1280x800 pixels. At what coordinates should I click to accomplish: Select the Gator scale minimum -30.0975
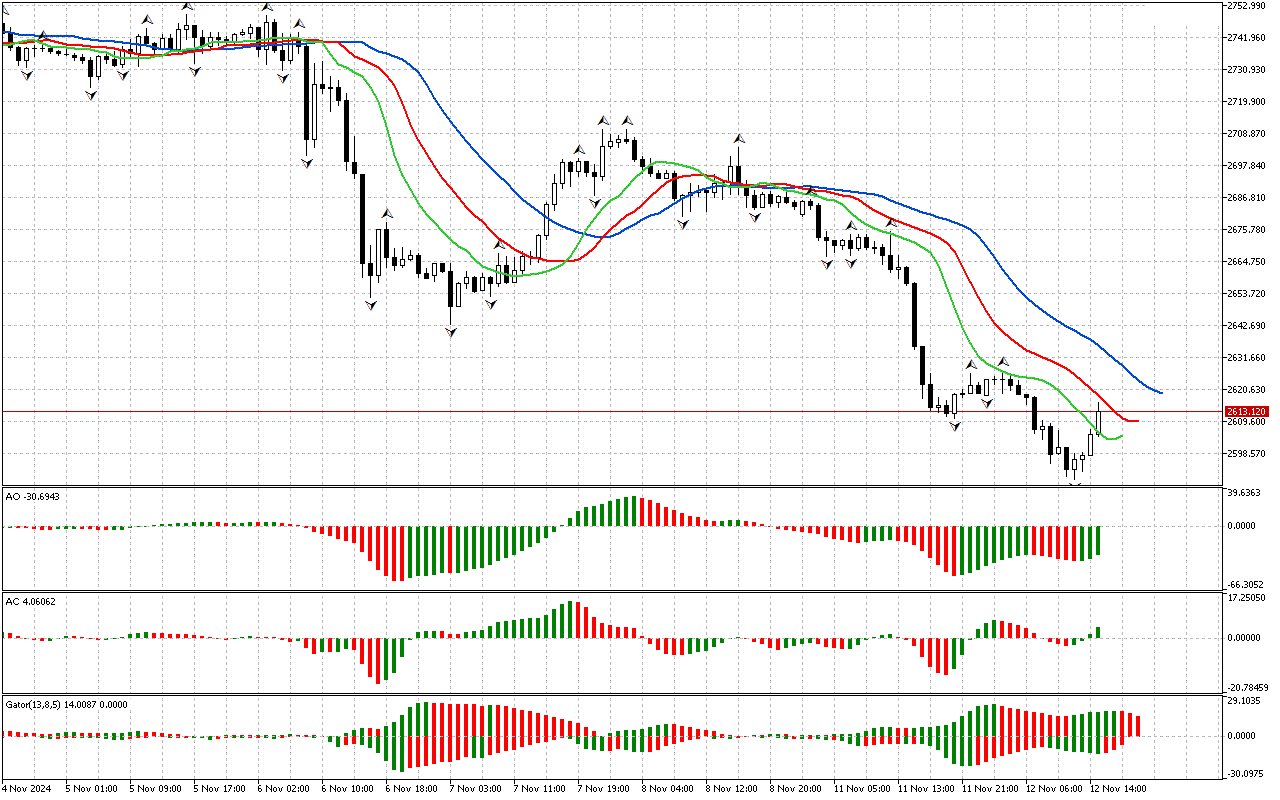(x=1246, y=773)
